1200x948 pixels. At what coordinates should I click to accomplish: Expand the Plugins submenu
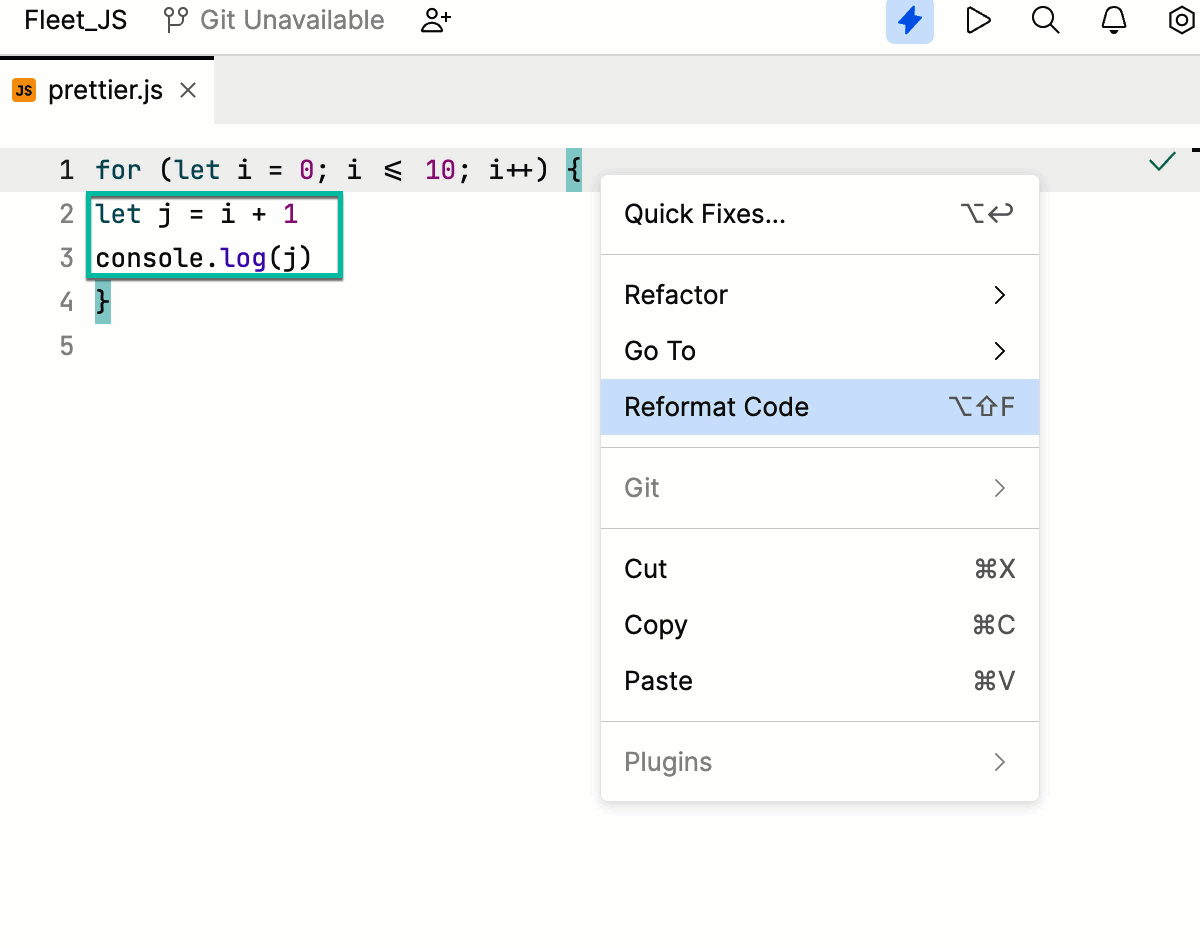[668, 762]
